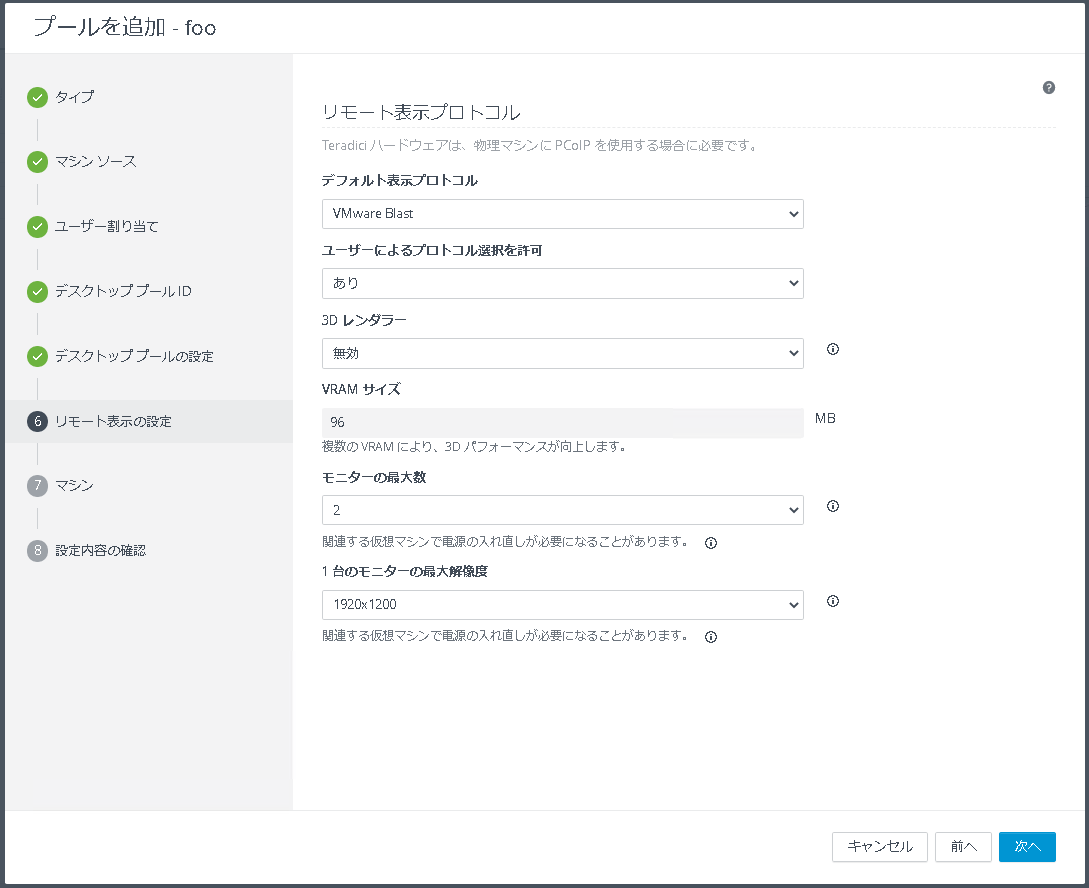Open the 3D レンダラー dropdown set to 無効
Image resolution: width=1089 pixels, height=888 pixels.
[563, 353]
